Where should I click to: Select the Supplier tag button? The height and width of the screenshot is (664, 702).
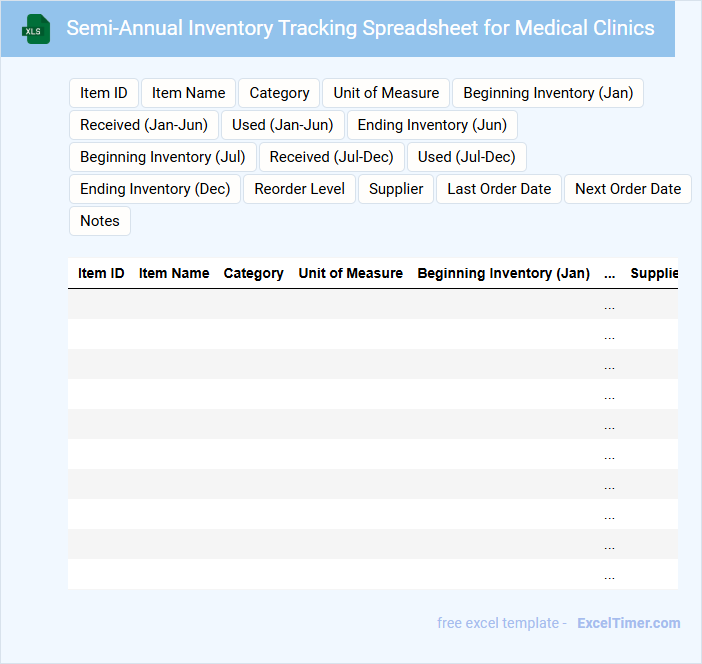point(396,189)
